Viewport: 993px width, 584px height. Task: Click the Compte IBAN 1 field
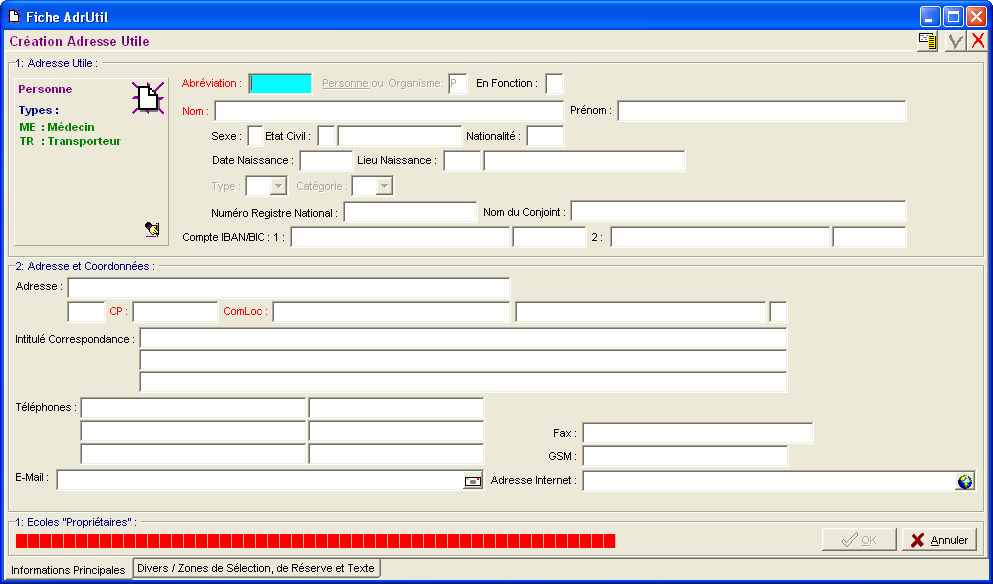400,237
